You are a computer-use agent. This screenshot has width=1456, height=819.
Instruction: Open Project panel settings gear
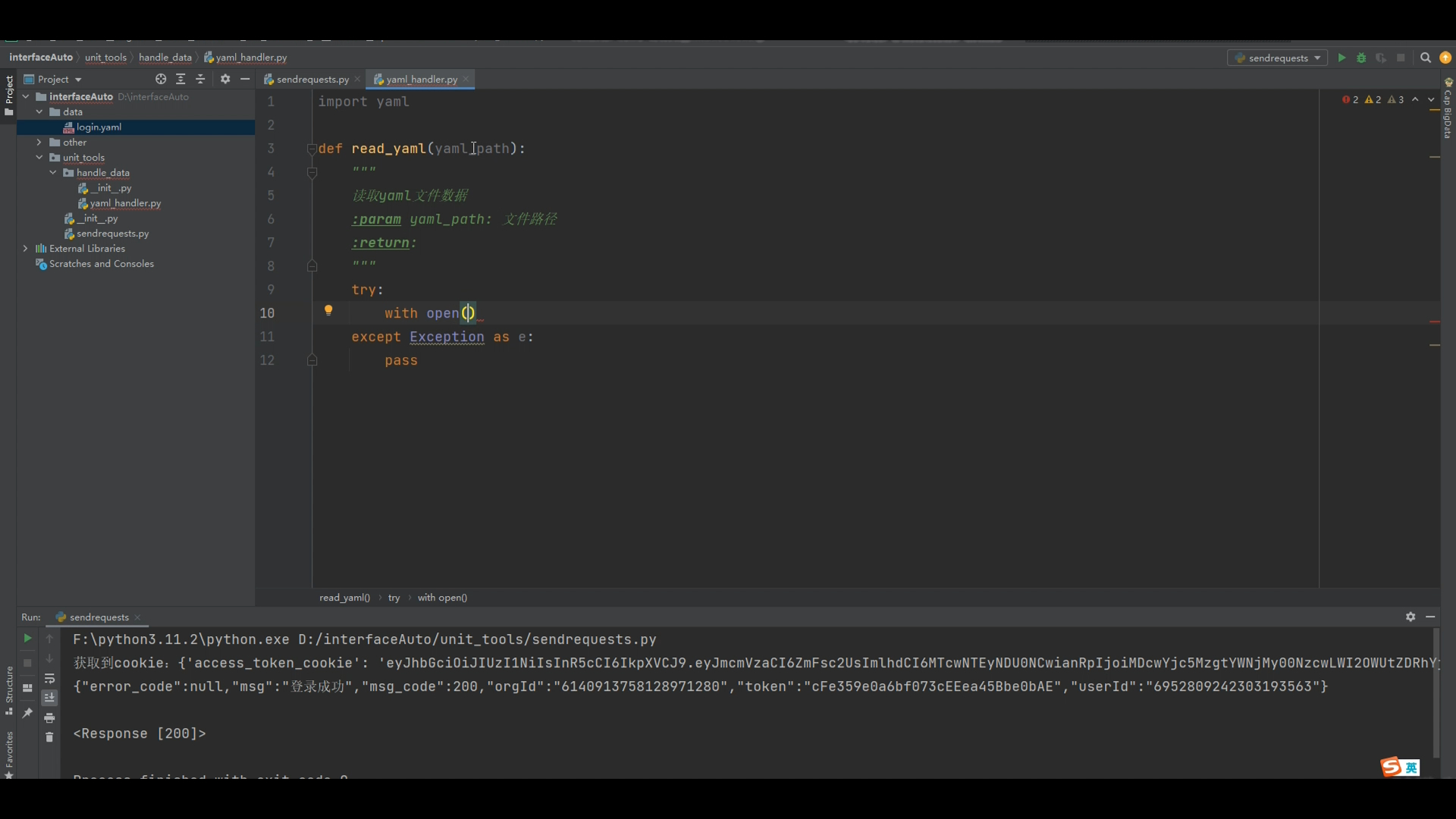tap(225, 79)
